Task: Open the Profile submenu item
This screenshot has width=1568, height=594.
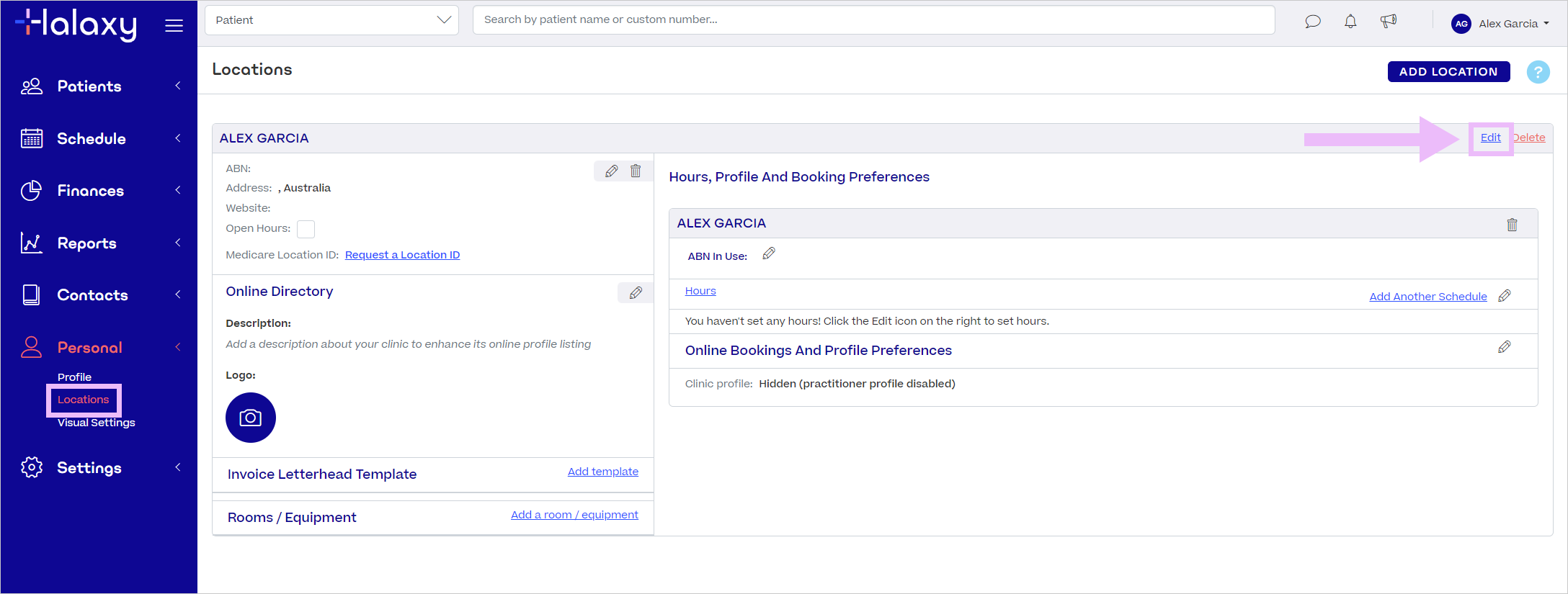Action: point(74,377)
